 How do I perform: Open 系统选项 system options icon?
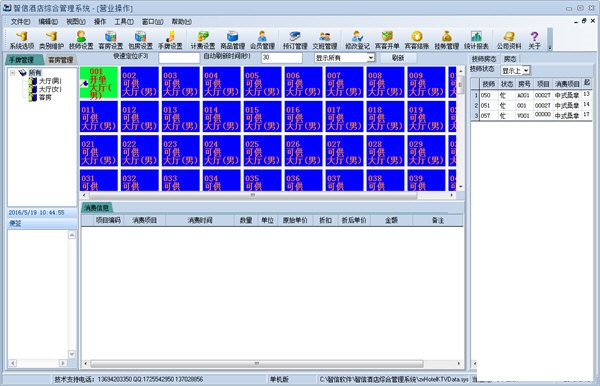(21, 40)
